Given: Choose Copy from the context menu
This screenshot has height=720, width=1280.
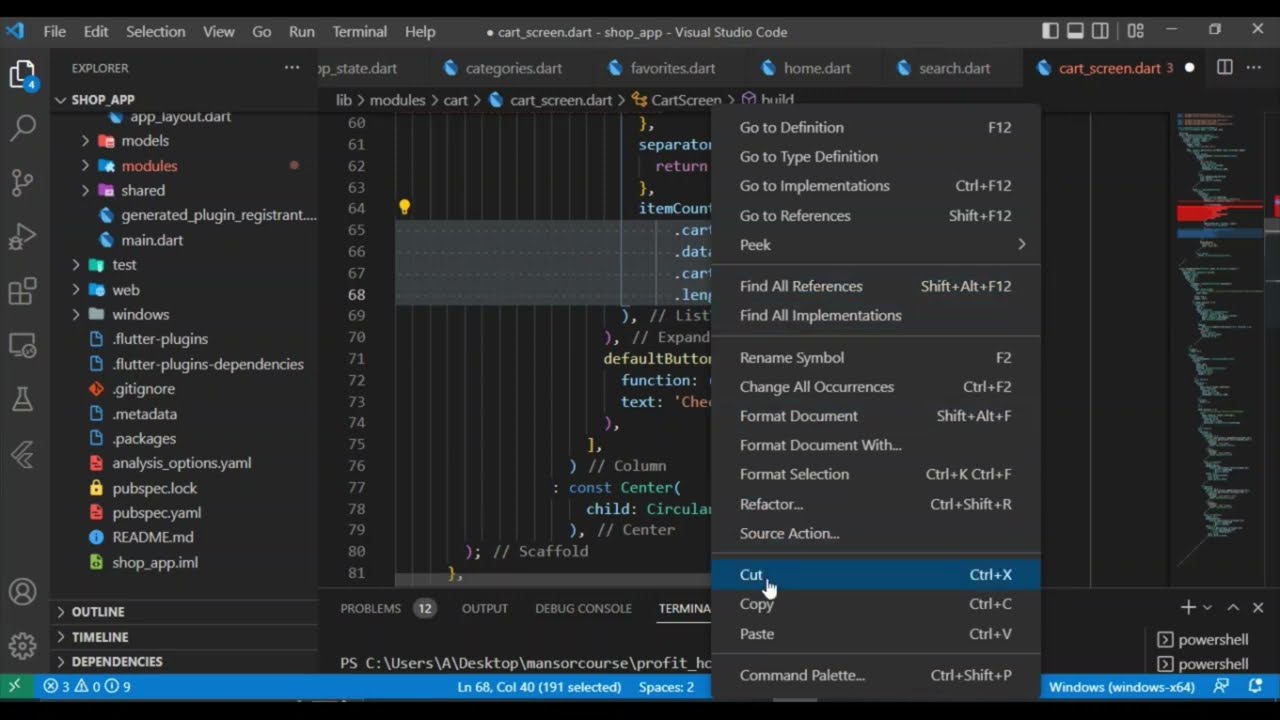Looking at the screenshot, I should (x=876, y=604).
